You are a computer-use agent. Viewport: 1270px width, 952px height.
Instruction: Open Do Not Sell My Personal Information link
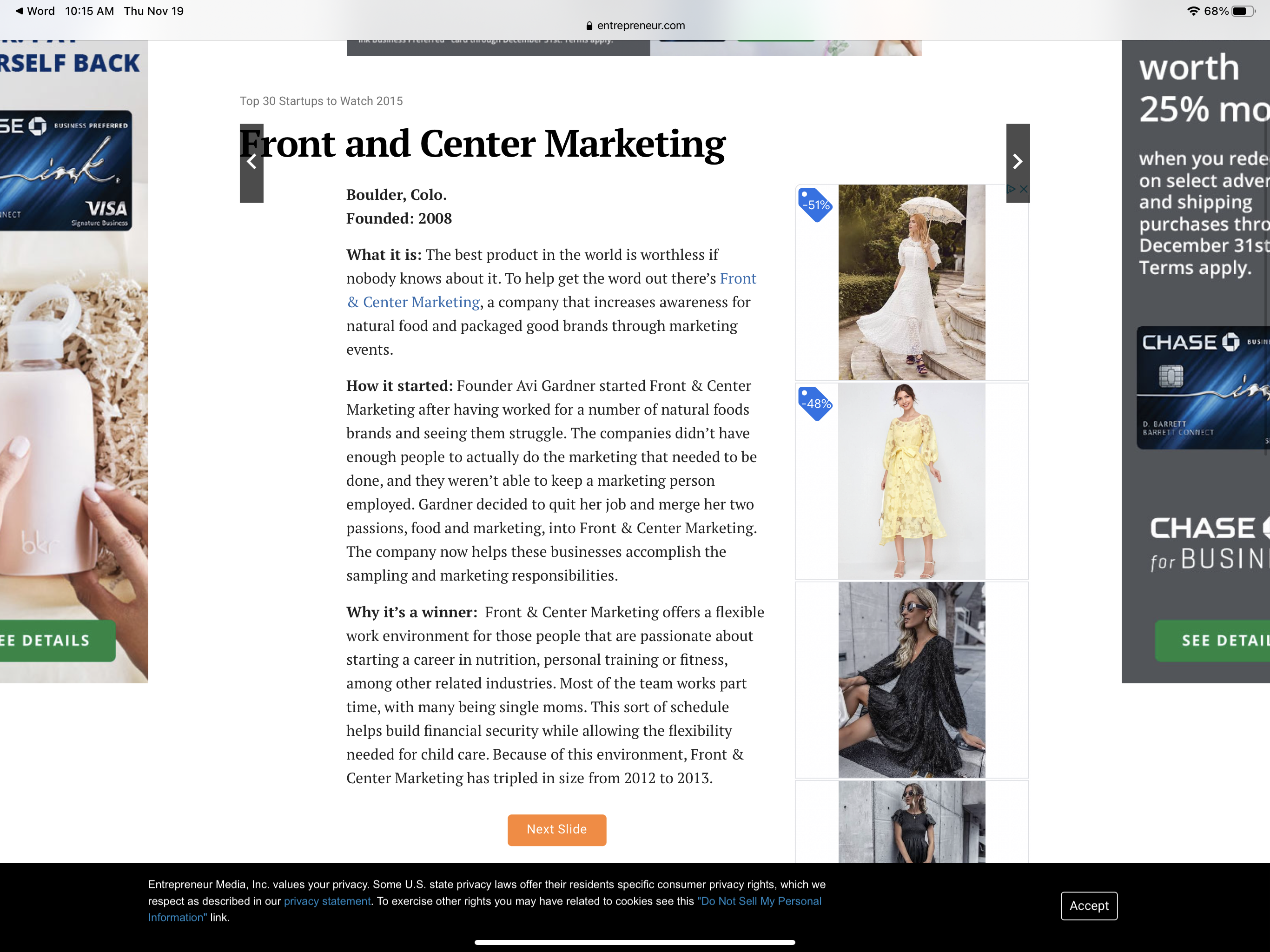coord(484,909)
